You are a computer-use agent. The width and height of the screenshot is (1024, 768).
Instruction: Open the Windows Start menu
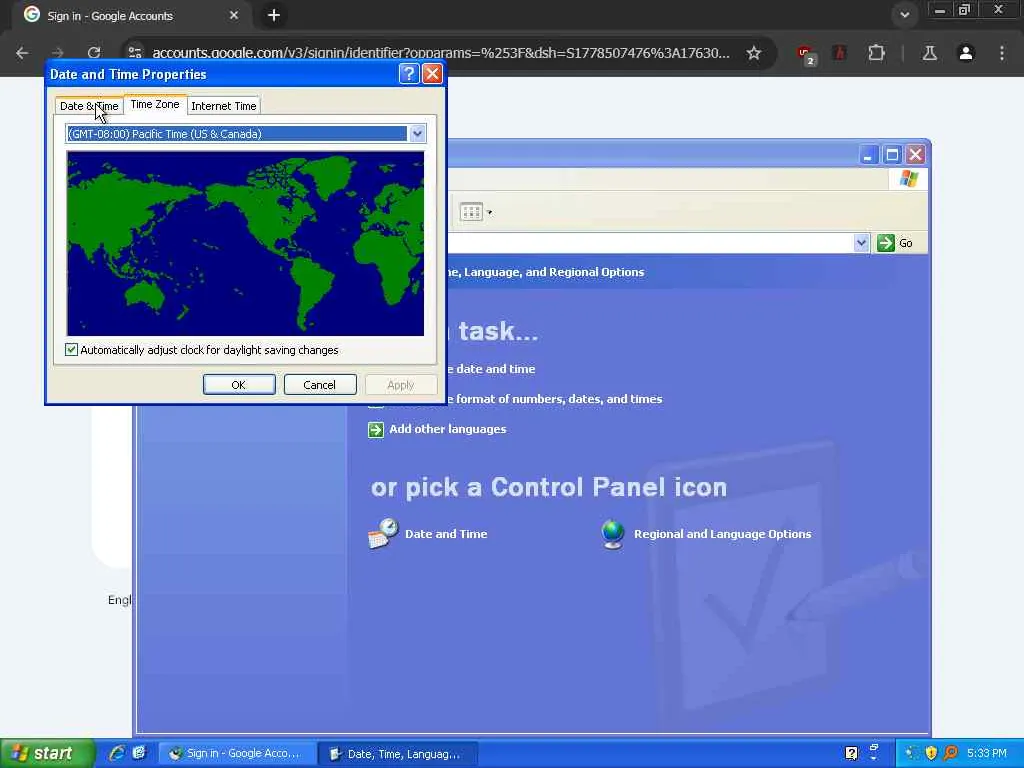(x=47, y=754)
